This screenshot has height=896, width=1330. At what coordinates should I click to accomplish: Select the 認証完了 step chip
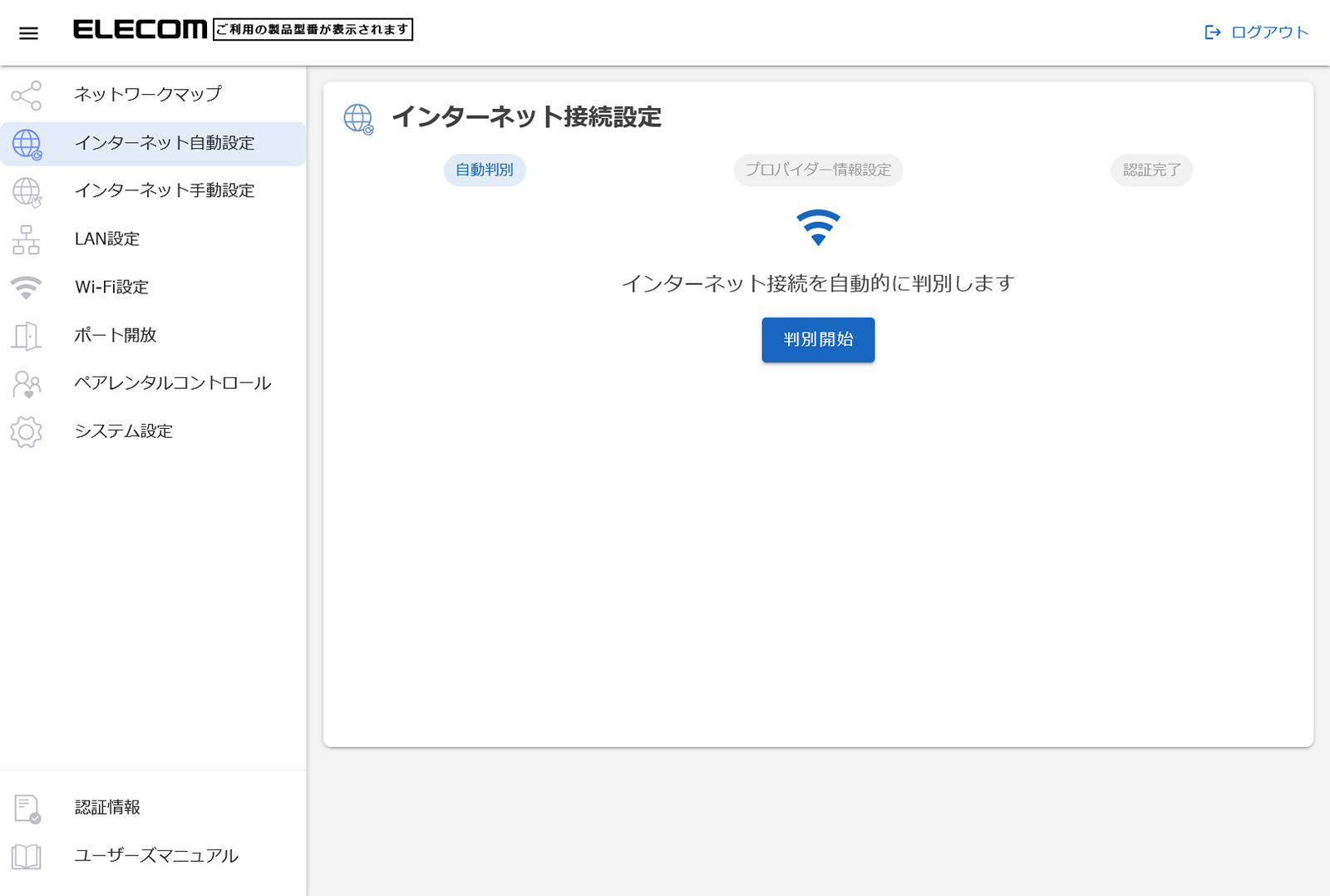pyautogui.click(x=1151, y=170)
